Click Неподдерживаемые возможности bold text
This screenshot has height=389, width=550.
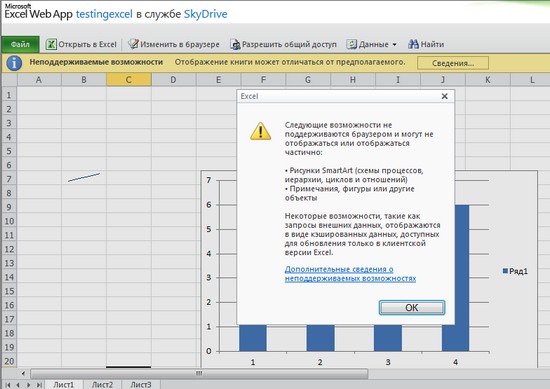(x=96, y=62)
